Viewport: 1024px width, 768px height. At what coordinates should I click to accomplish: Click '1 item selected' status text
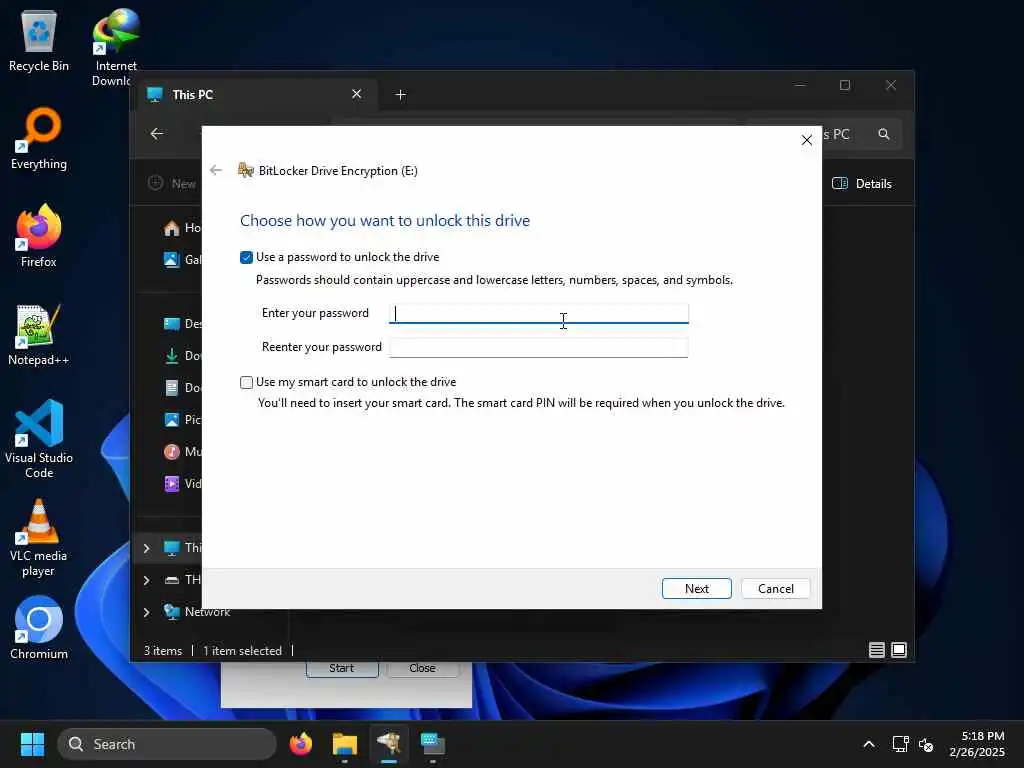[x=242, y=650]
